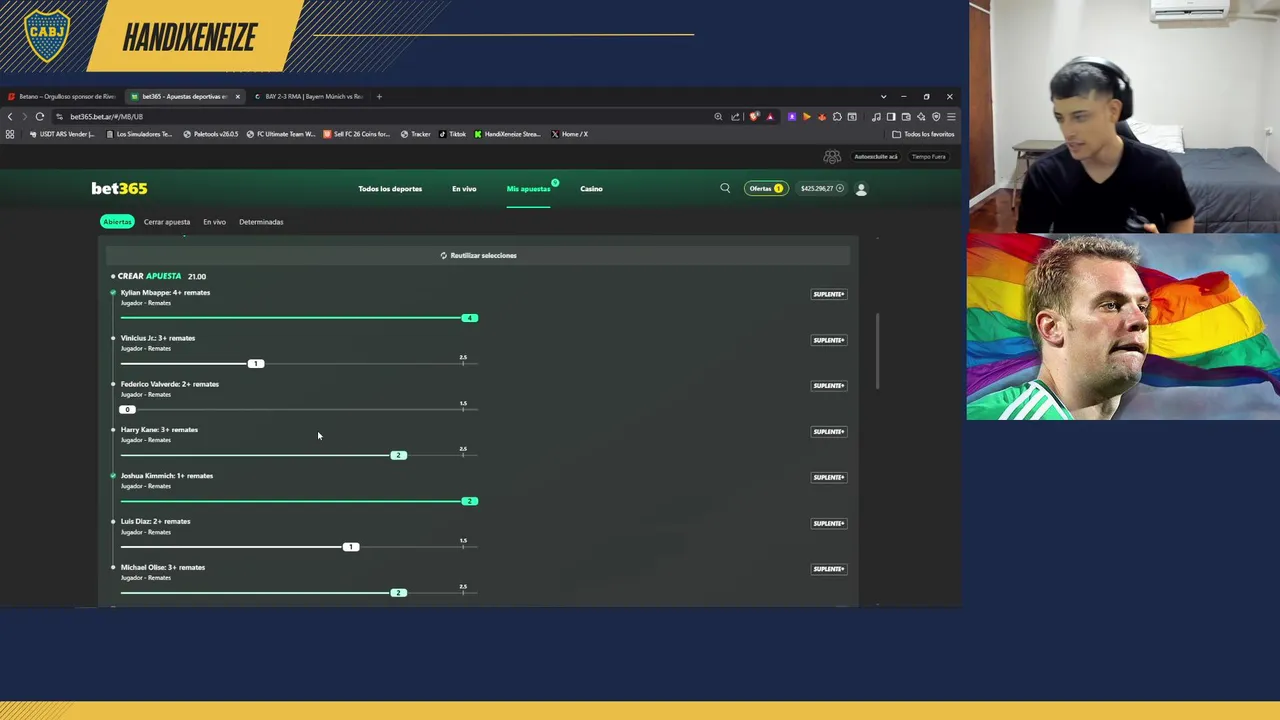This screenshot has width=1280, height=720.
Task: Click the site info icon before the URL
Action: point(59,117)
